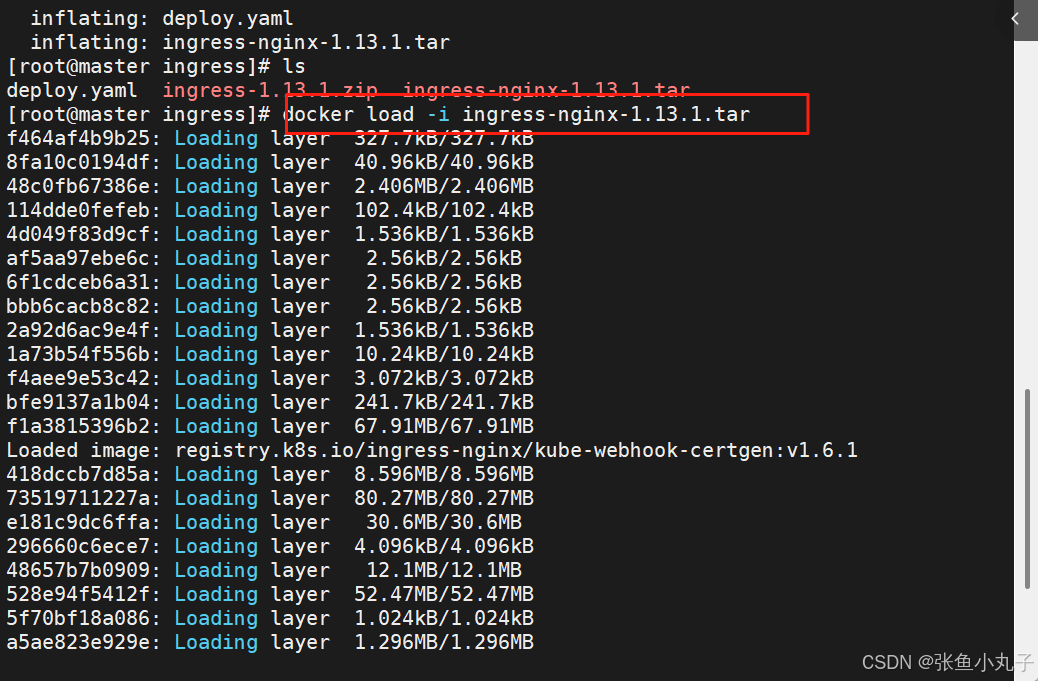
Task: Click layer ID '528e94f5412f'
Action: [x=78, y=594]
